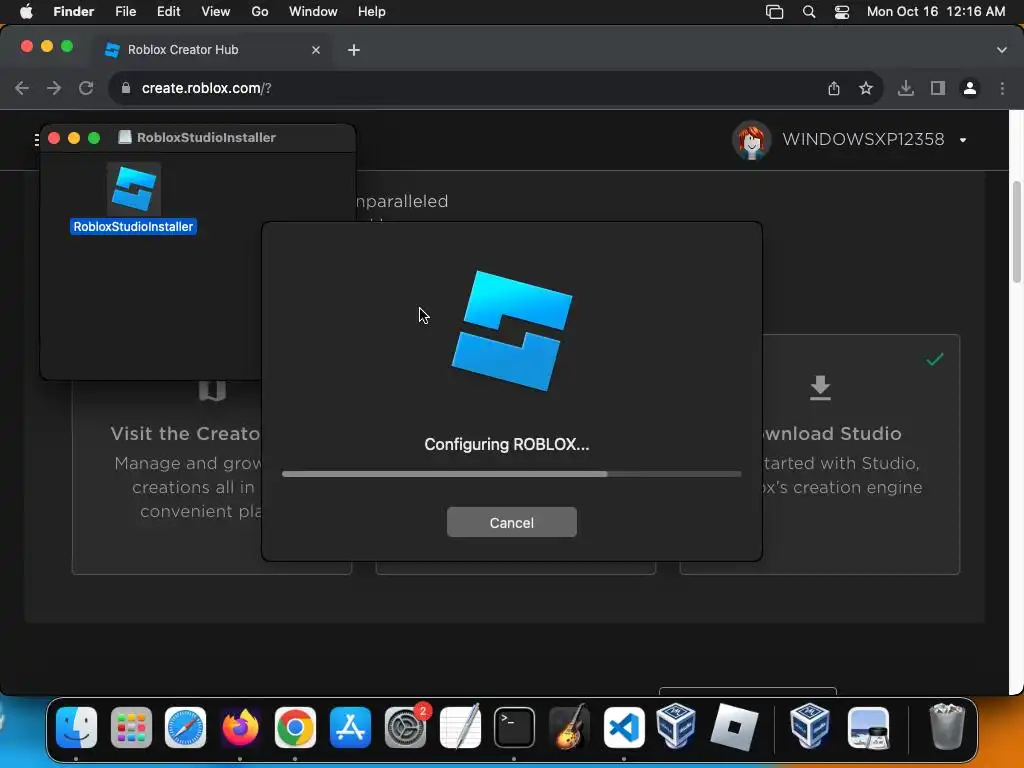Open System Settings from the Dock
Screen dimensions: 1024x768
click(x=405, y=727)
